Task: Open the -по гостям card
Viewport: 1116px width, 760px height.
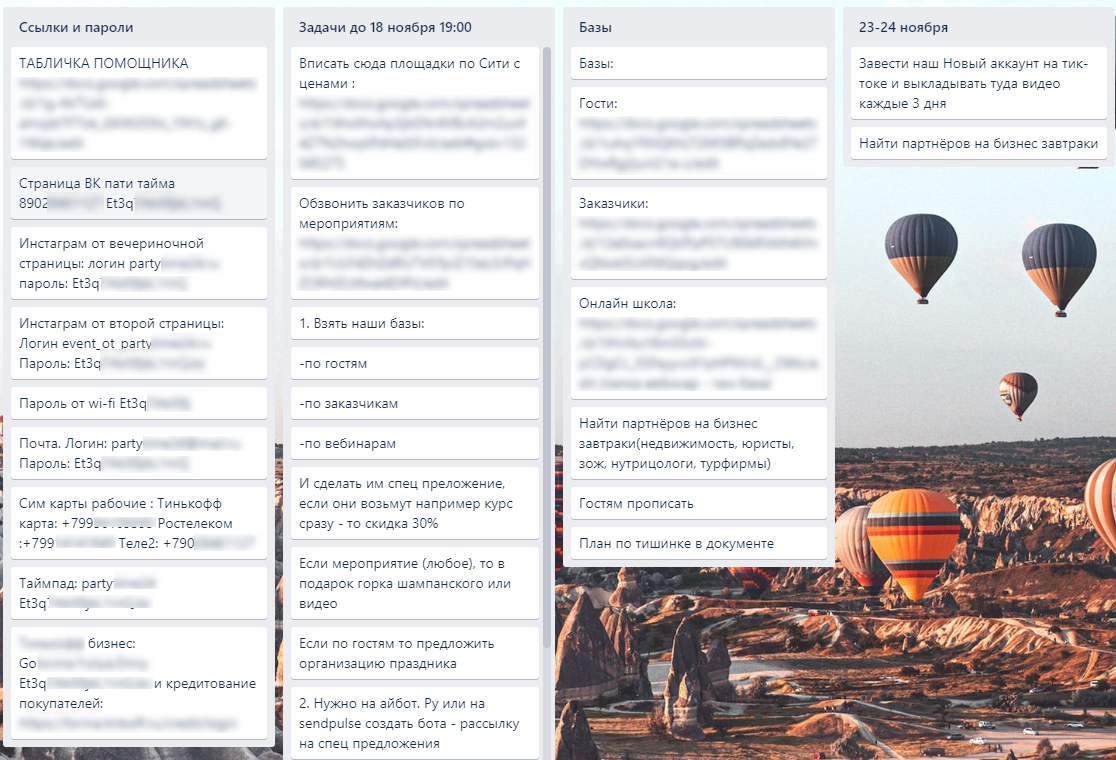Action: [415, 363]
